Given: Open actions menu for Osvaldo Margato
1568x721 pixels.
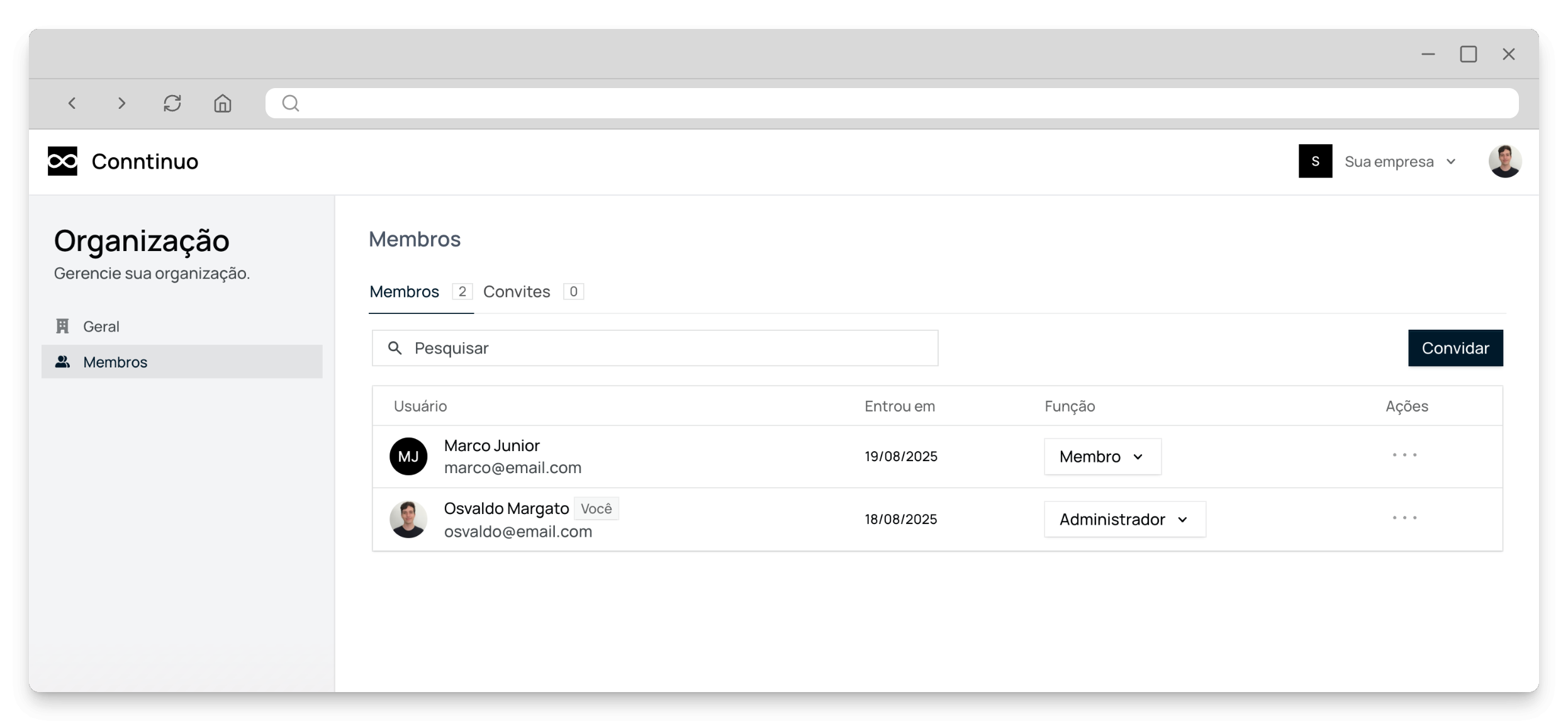Looking at the screenshot, I should pos(1404,518).
